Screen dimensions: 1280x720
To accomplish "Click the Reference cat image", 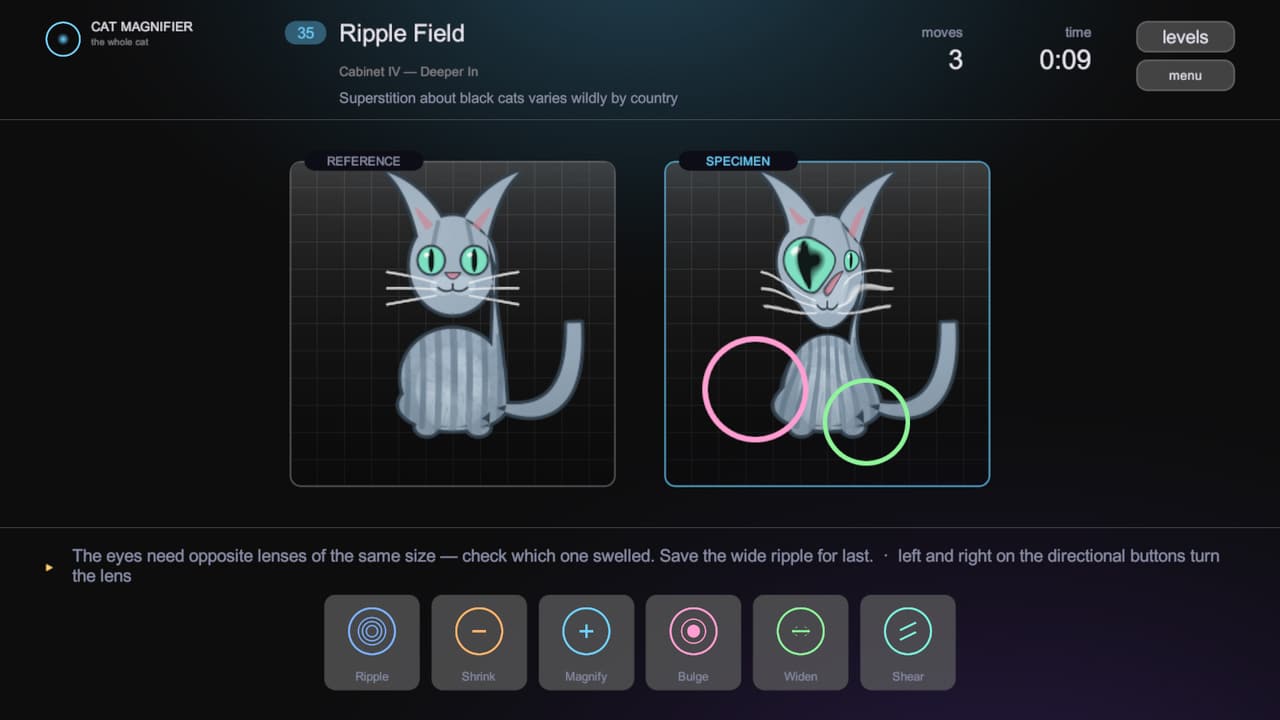I will click(453, 324).
